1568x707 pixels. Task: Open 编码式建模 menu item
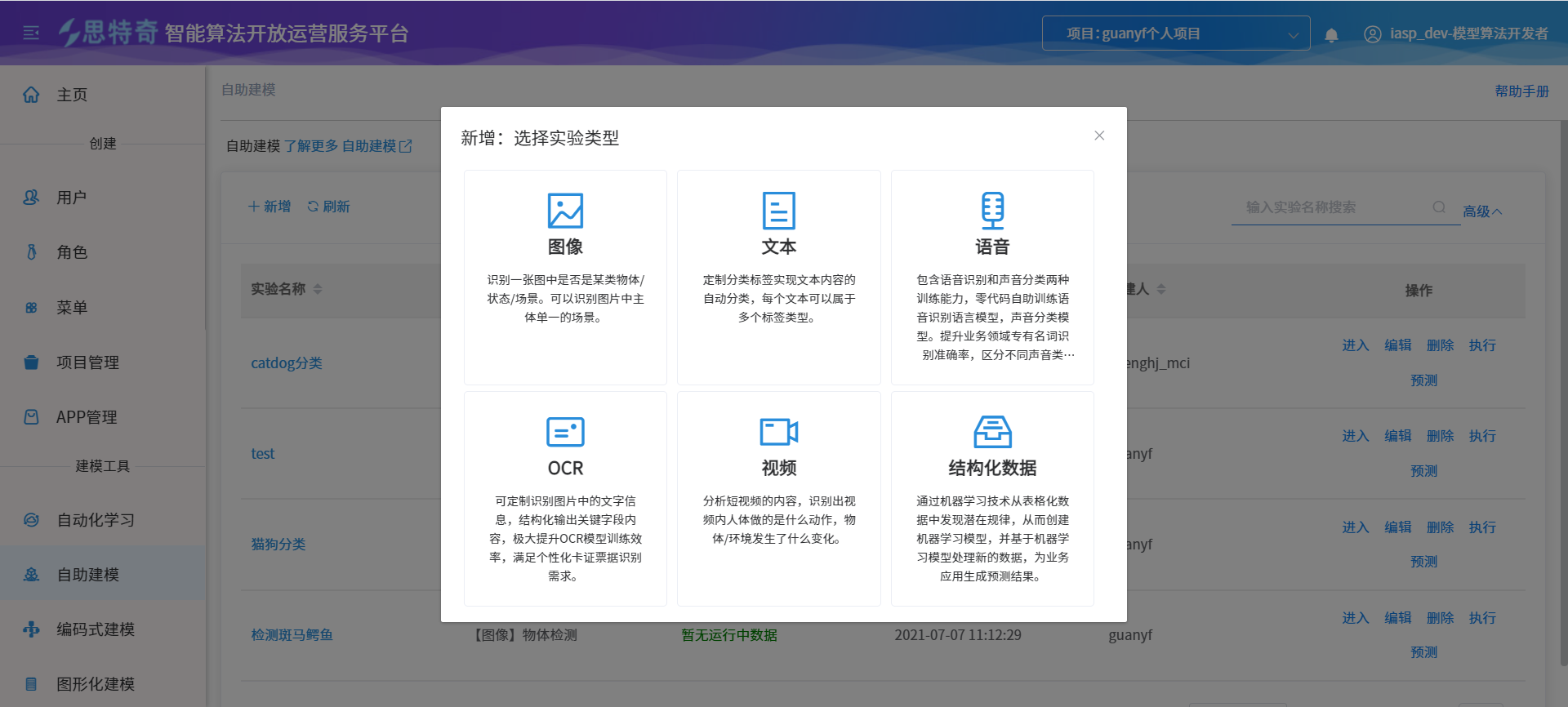click(102, 629)
